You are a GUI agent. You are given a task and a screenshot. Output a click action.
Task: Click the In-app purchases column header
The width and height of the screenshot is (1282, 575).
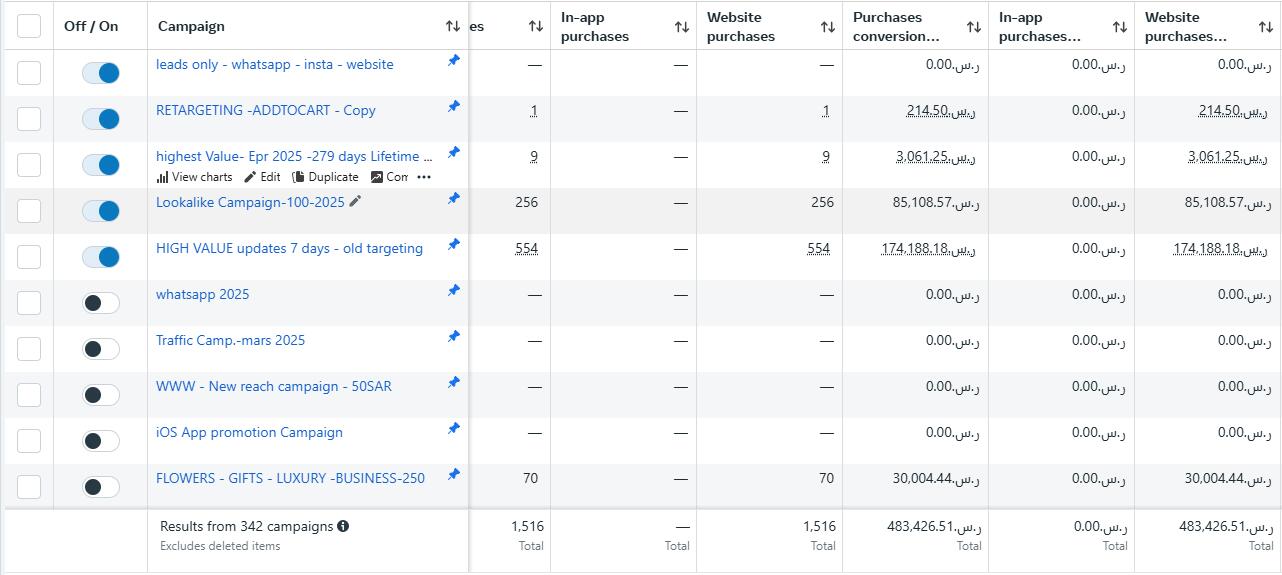pyautogui.click(x=595, y=27)
